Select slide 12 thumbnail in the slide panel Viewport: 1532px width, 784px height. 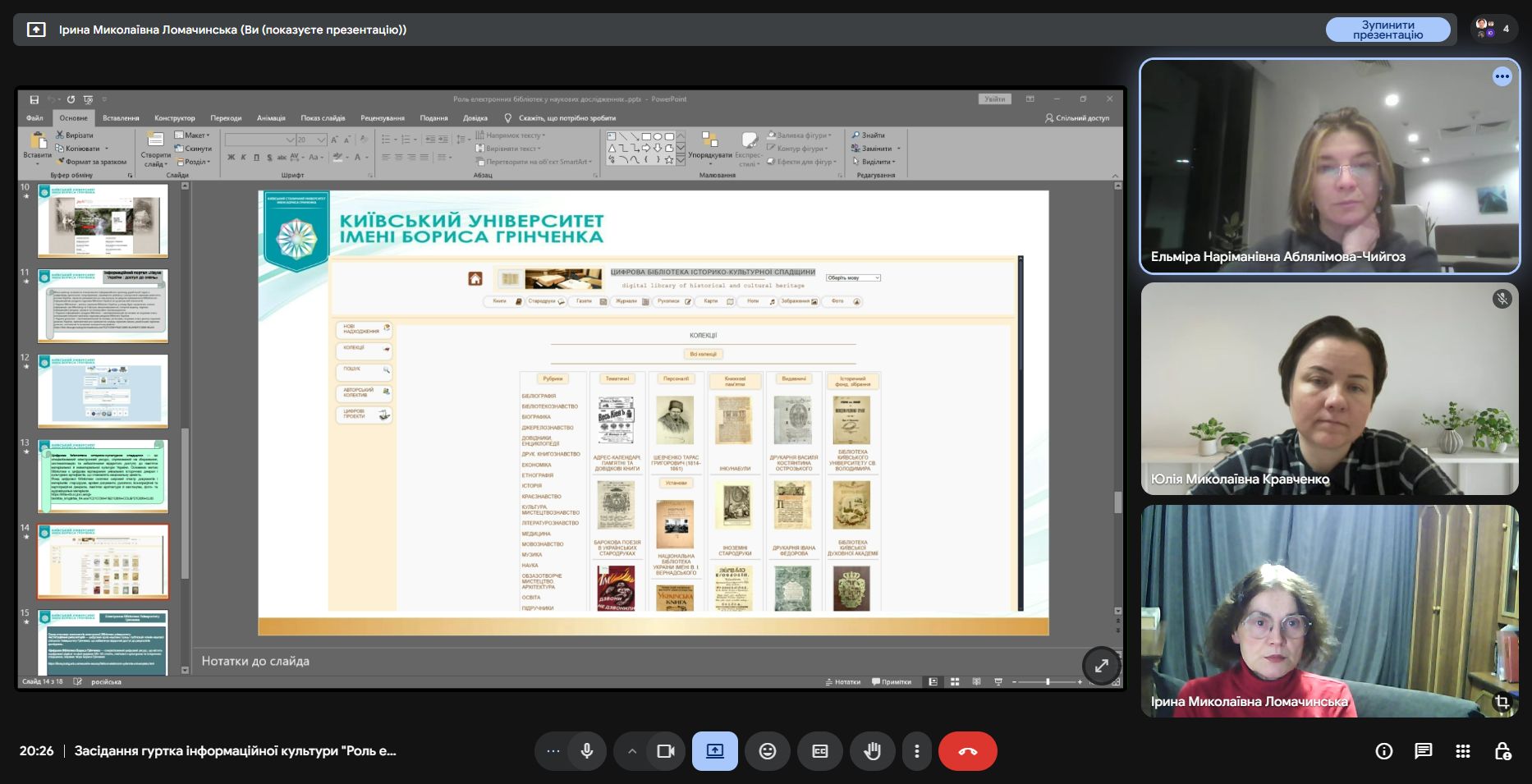click(x=103, y=391)
